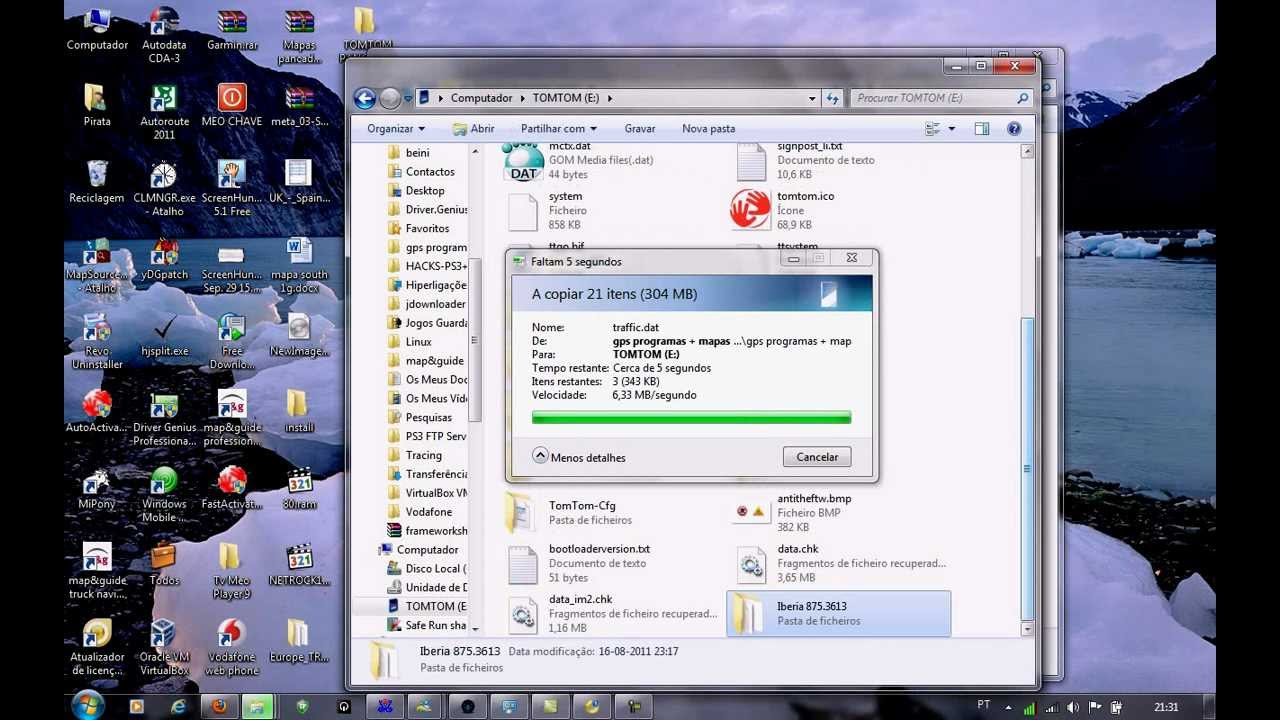Screen dimensions: 1280x720
Task: Click Gravar in the Explorer toolbar
Action: pos(640,129)
